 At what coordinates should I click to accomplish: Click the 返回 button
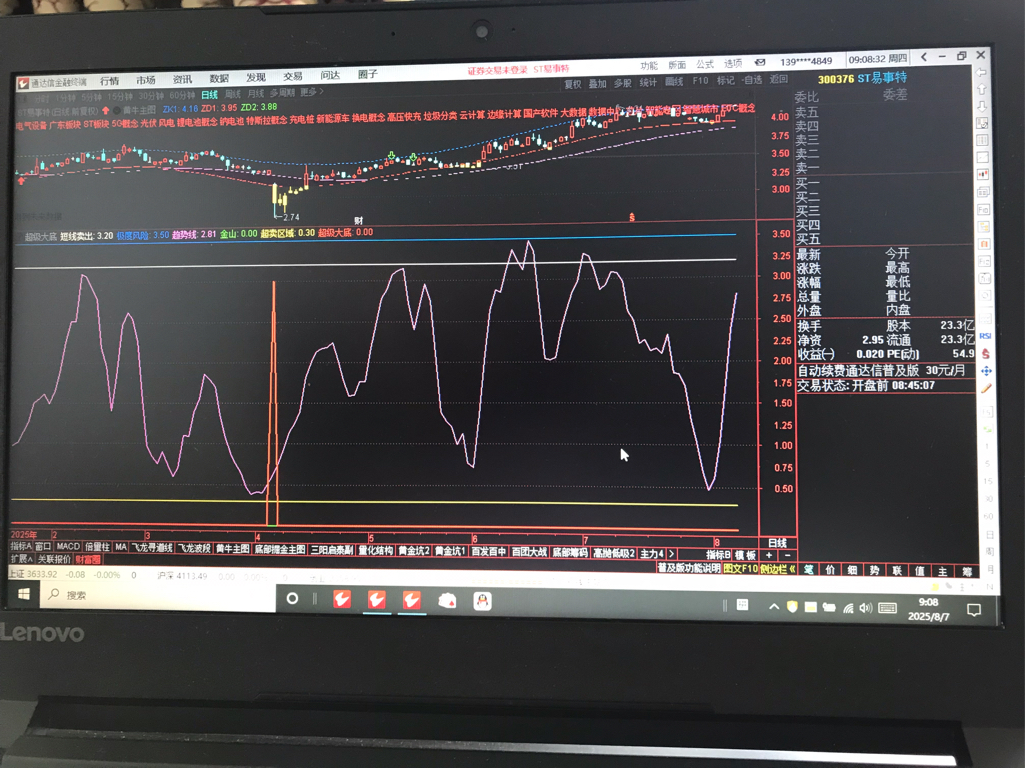click(779, 79)
